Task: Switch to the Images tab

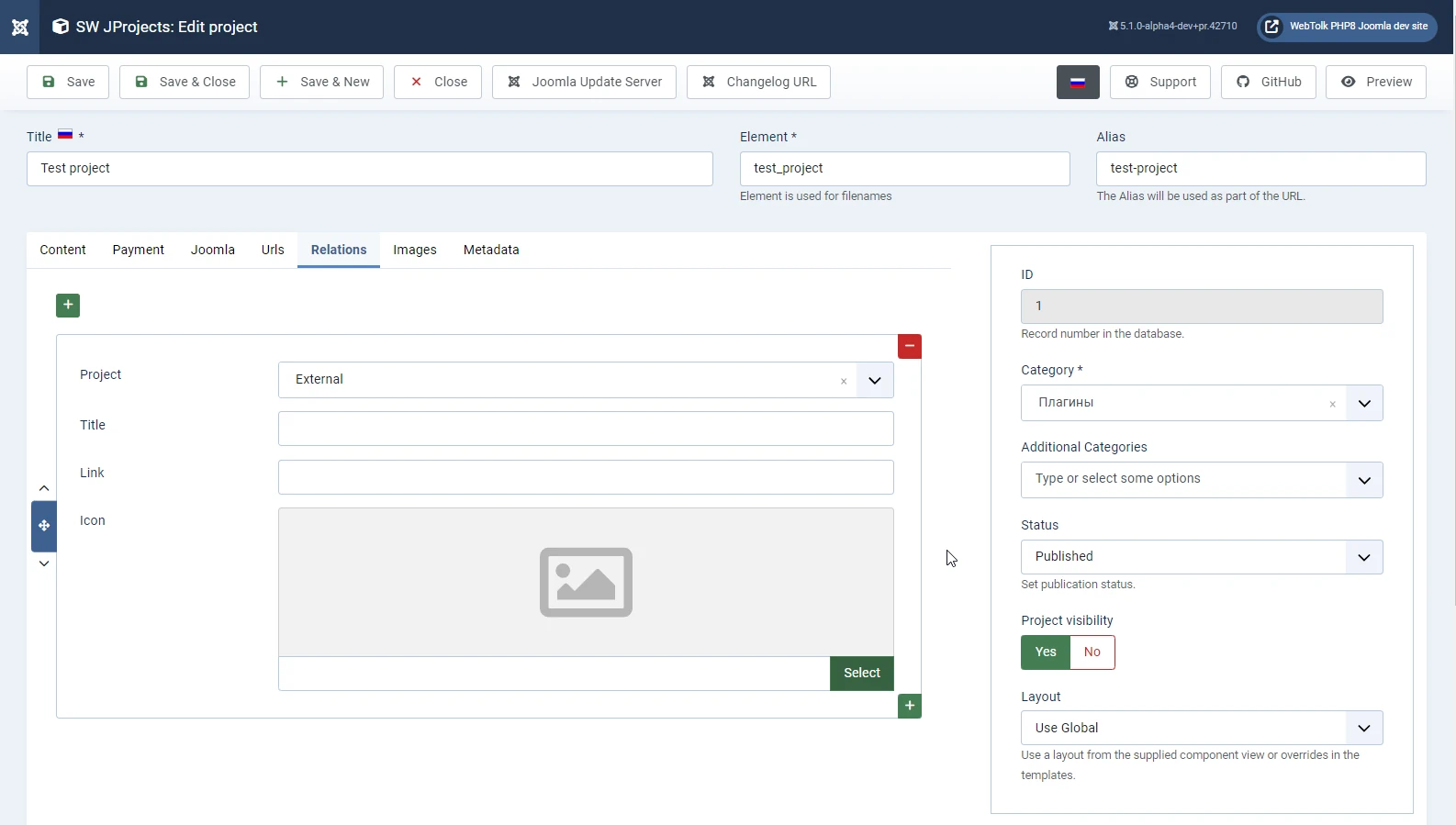Action: (415, 250)
